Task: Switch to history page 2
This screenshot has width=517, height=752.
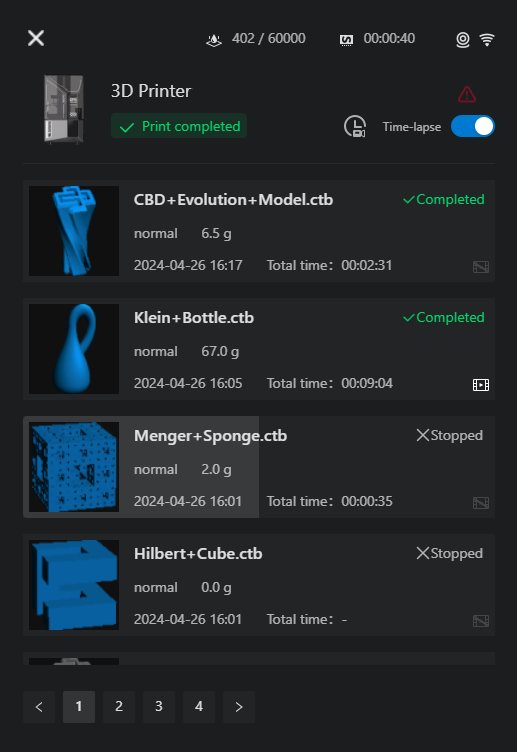Action: click(119, 706)
